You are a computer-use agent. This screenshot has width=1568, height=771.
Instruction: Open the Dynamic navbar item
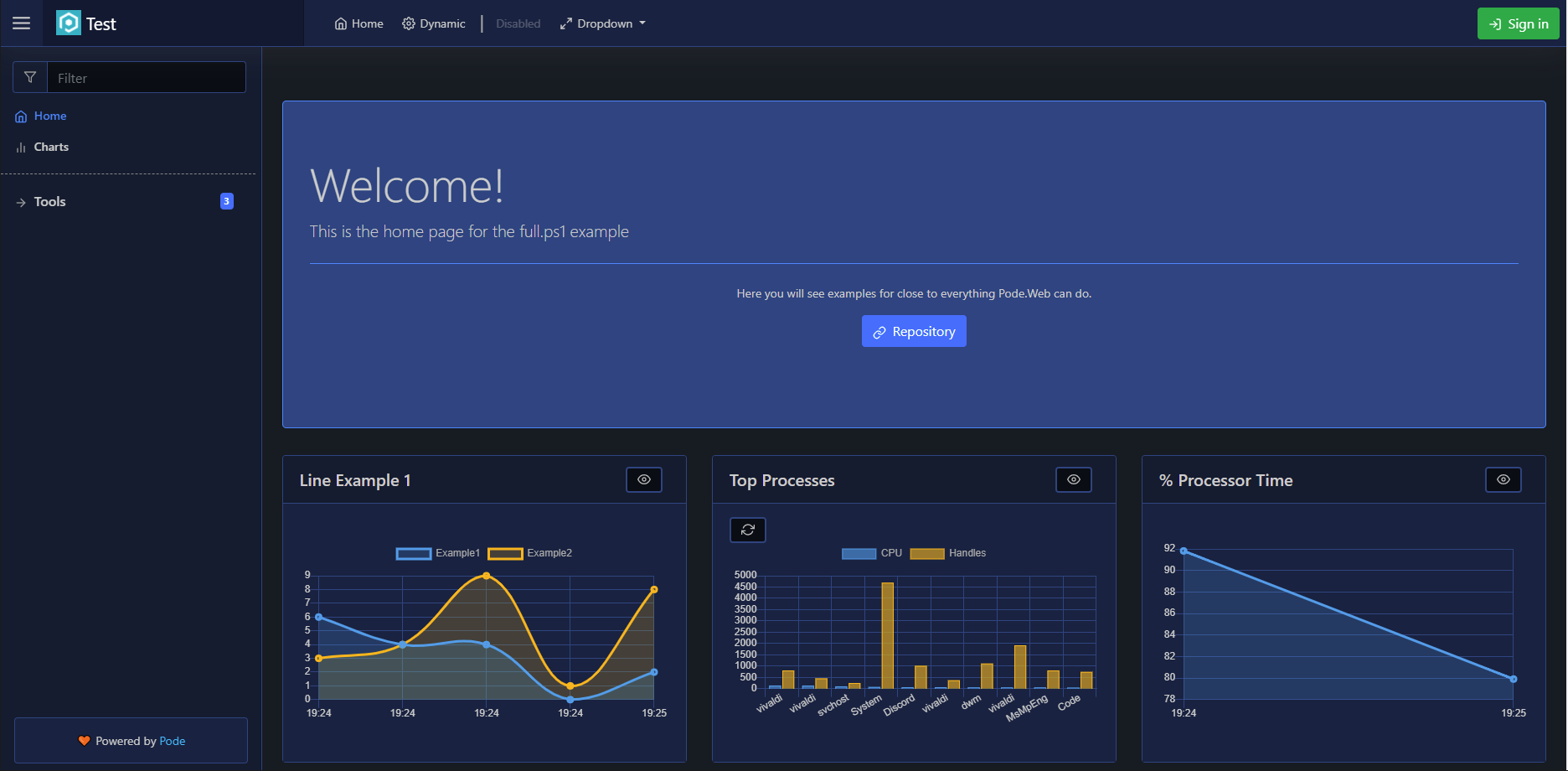pos(434,23)
